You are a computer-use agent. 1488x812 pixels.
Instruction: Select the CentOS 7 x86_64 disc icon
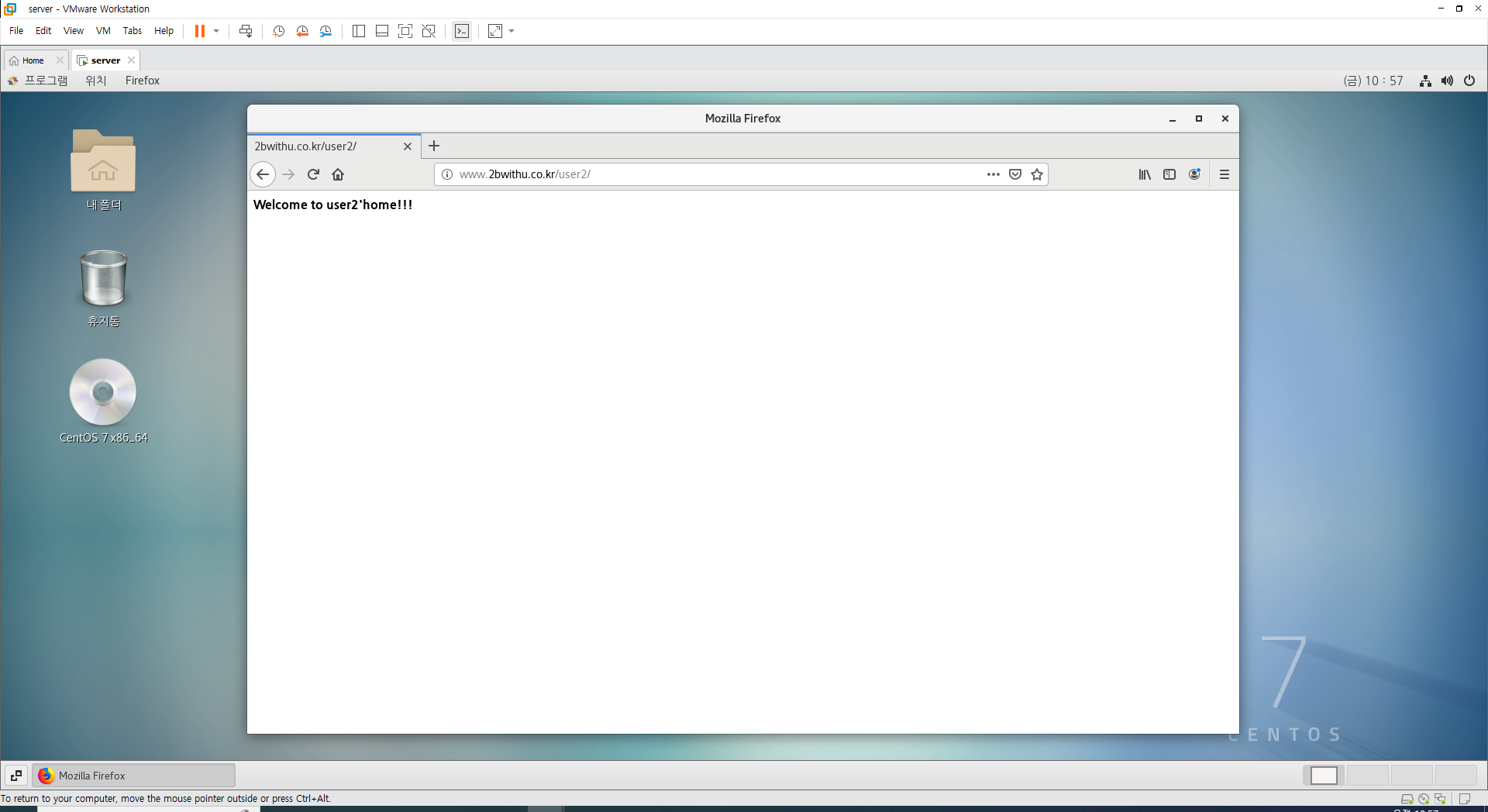click(103, 401)
